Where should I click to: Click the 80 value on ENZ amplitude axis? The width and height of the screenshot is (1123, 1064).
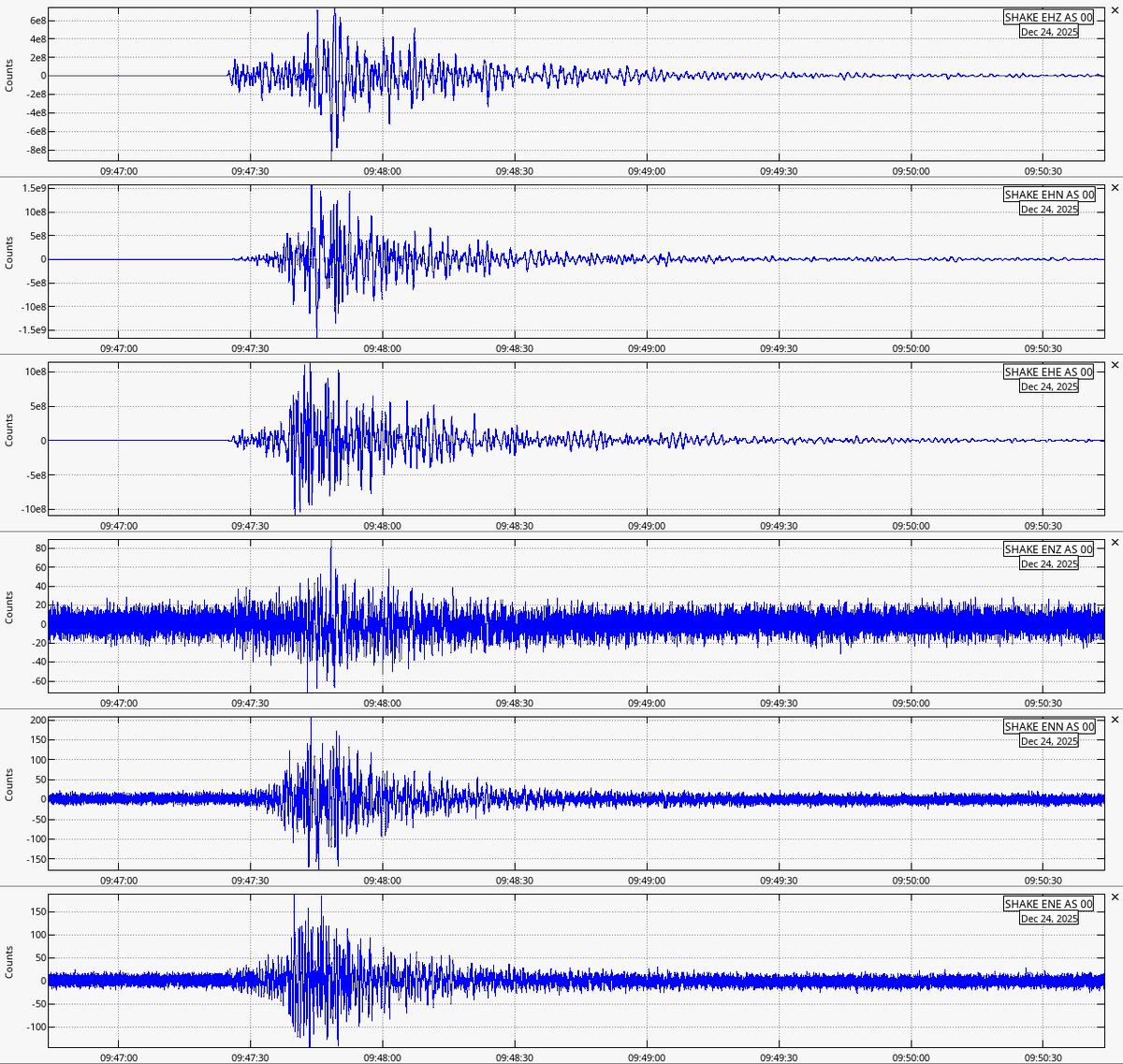[x=41, y=548]
